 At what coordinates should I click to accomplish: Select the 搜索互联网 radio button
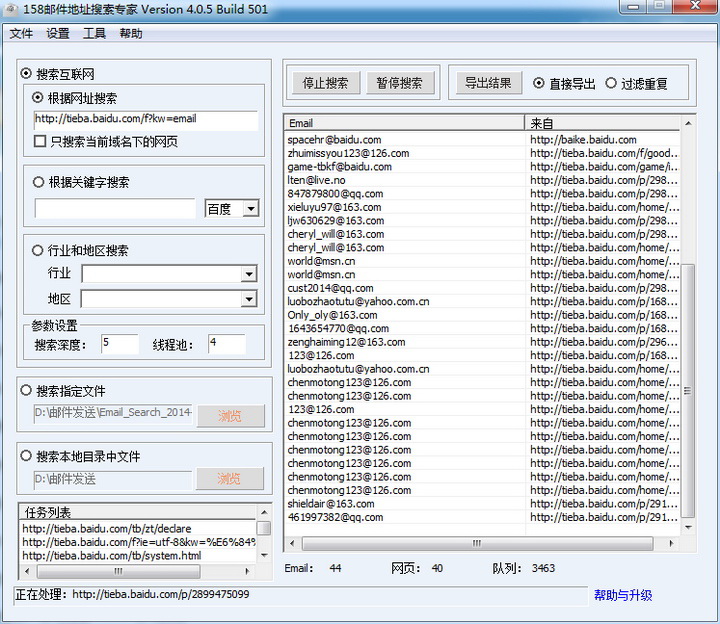pyautogui.click(x=27, y=73)
